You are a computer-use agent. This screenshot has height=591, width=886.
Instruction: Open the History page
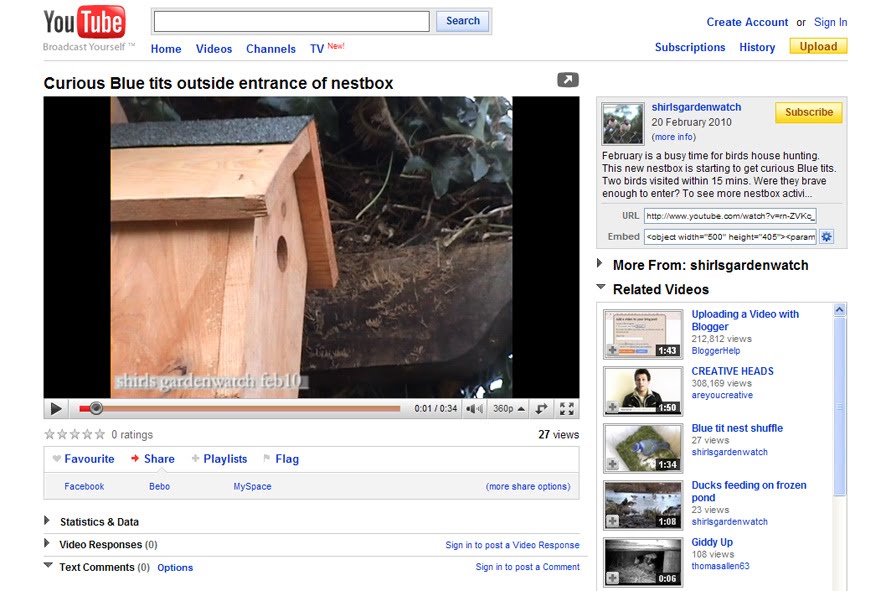click(757, 47)
